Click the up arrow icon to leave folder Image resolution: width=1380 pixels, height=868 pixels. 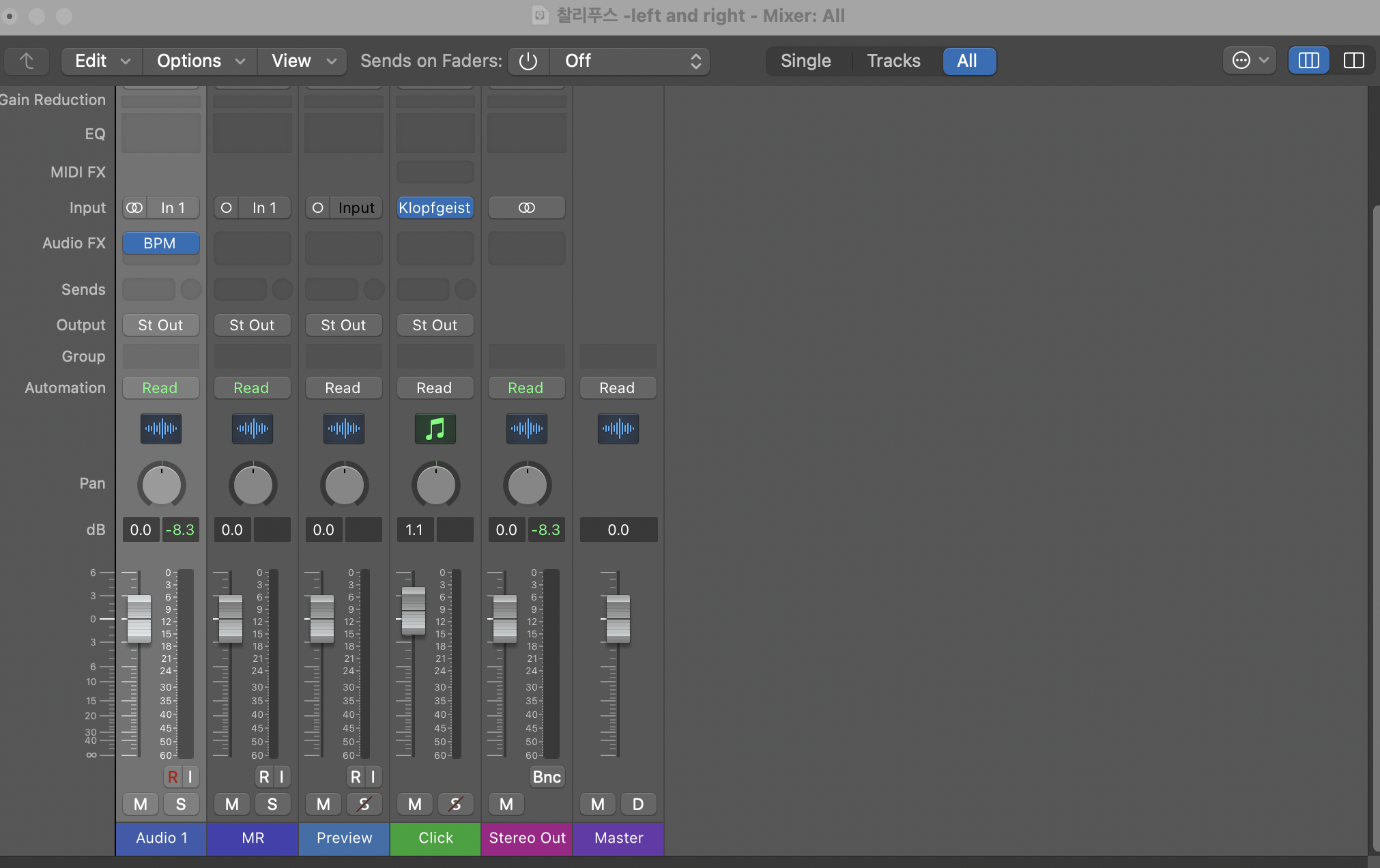tap(27, 61)
